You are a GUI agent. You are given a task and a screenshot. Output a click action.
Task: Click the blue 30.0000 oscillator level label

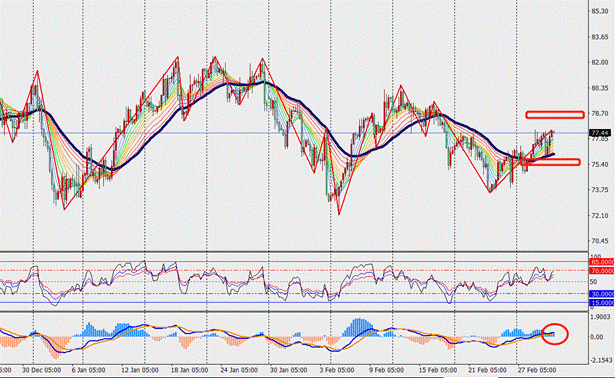[x=602, y=294]
